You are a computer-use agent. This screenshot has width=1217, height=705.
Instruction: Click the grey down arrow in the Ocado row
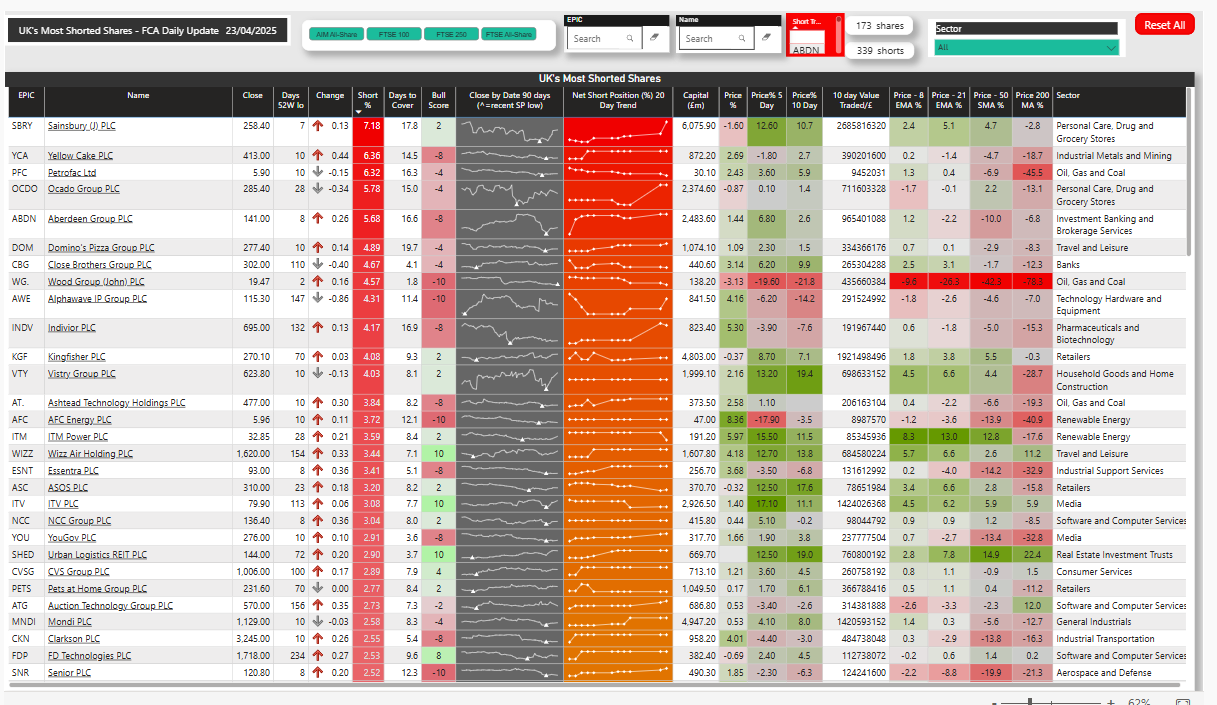coord(318,189)
